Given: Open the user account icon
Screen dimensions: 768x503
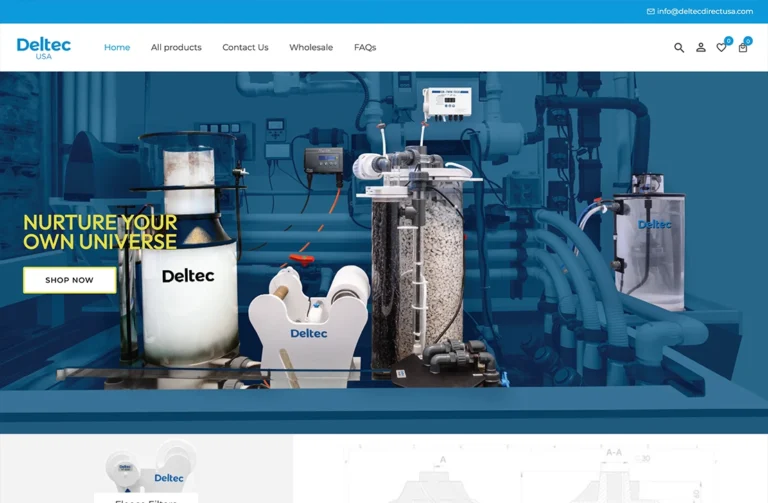Looking at the screenshot, I should (701, 48).
